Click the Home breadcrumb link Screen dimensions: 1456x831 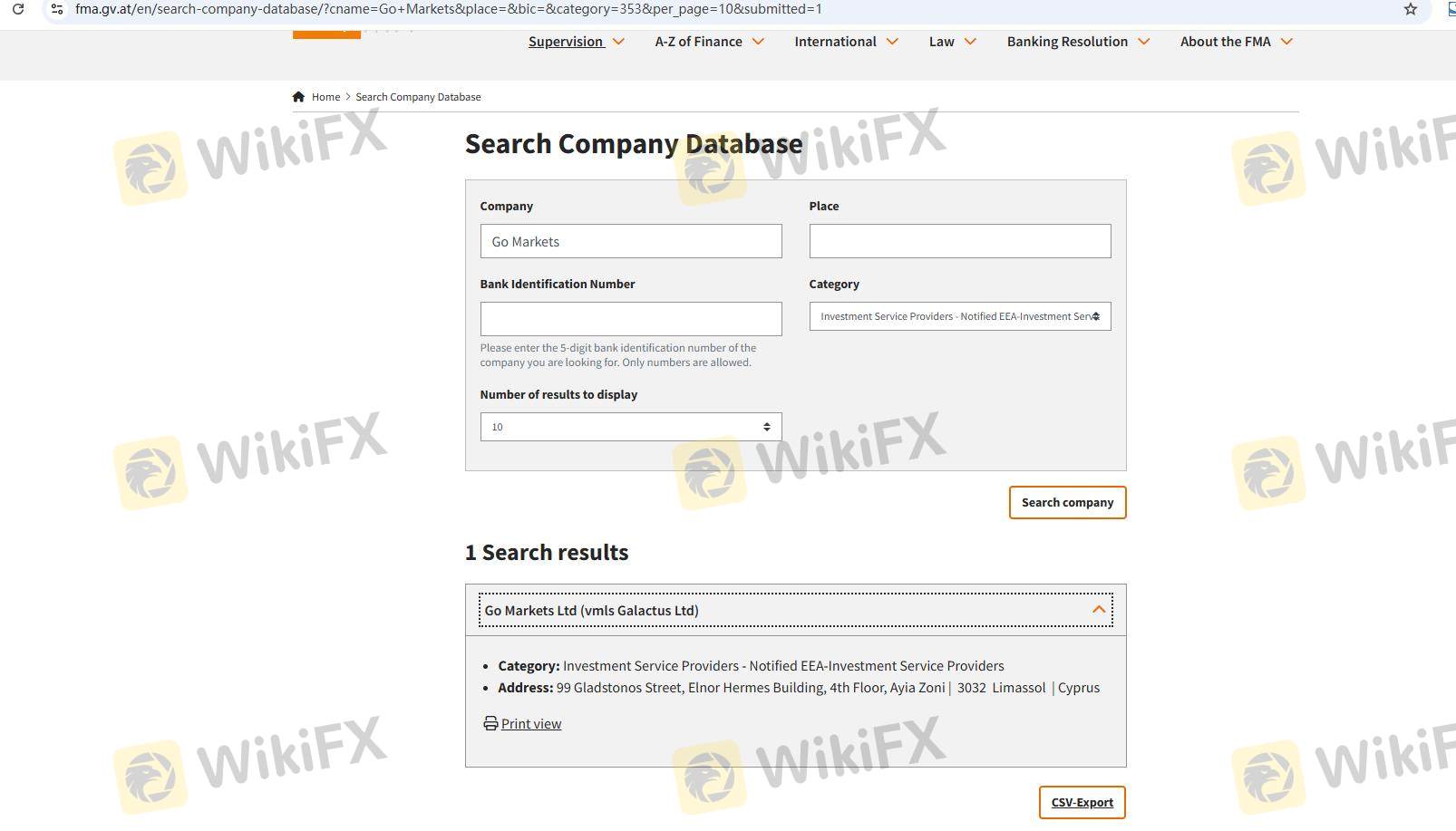pos(325,97)
